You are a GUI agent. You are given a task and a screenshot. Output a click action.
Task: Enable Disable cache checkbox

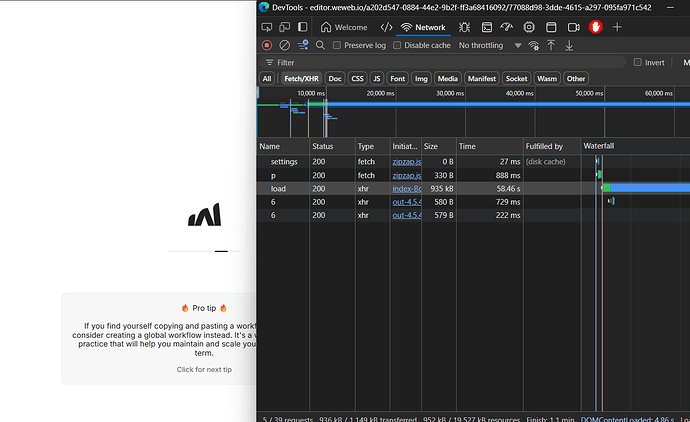tap(397, 45)
